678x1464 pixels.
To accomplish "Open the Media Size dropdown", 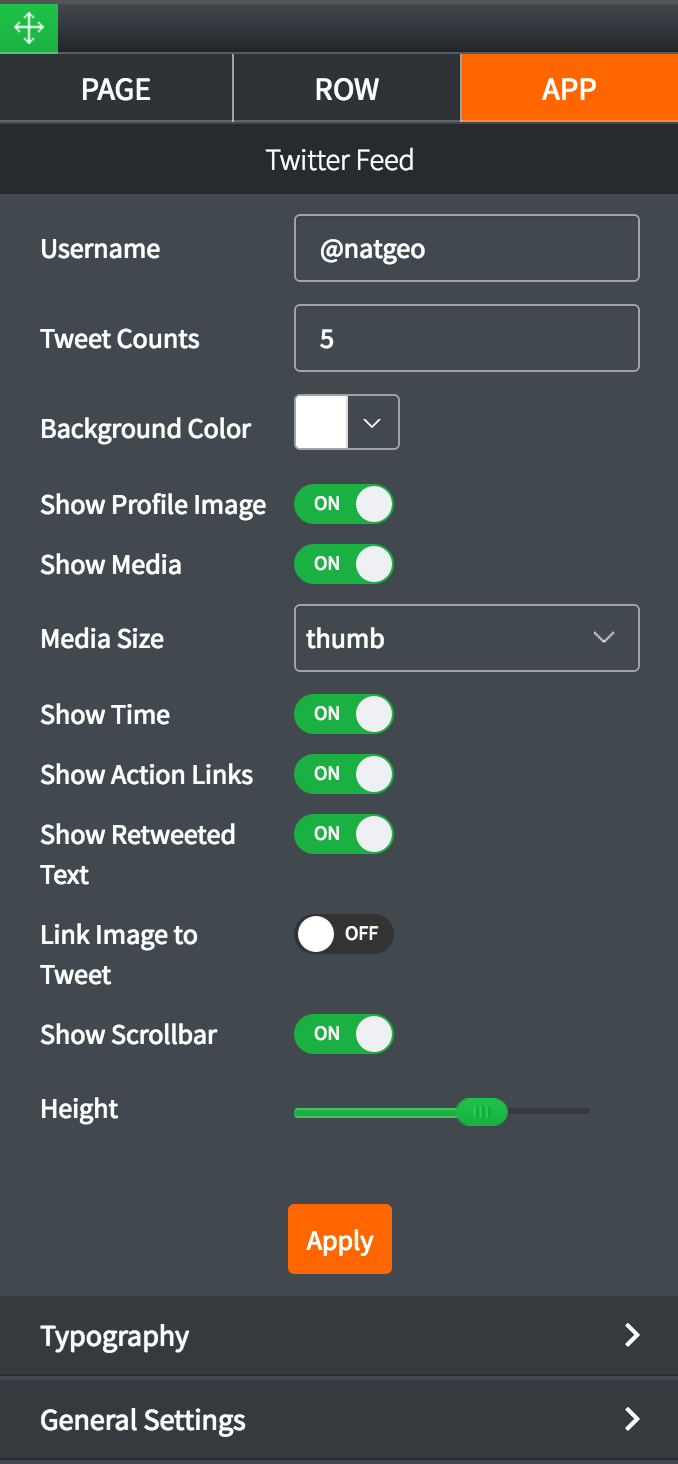I will (x=467, y=638).
